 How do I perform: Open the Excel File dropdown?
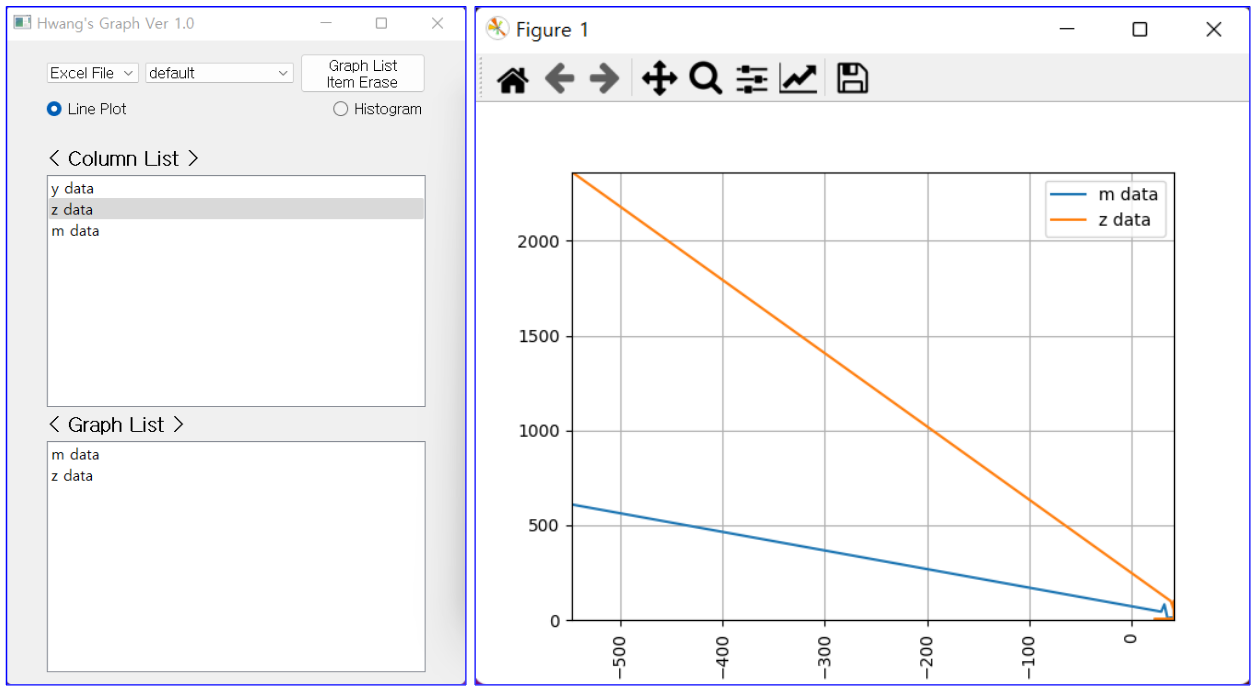pyautogui.click(x=91, y=72)
